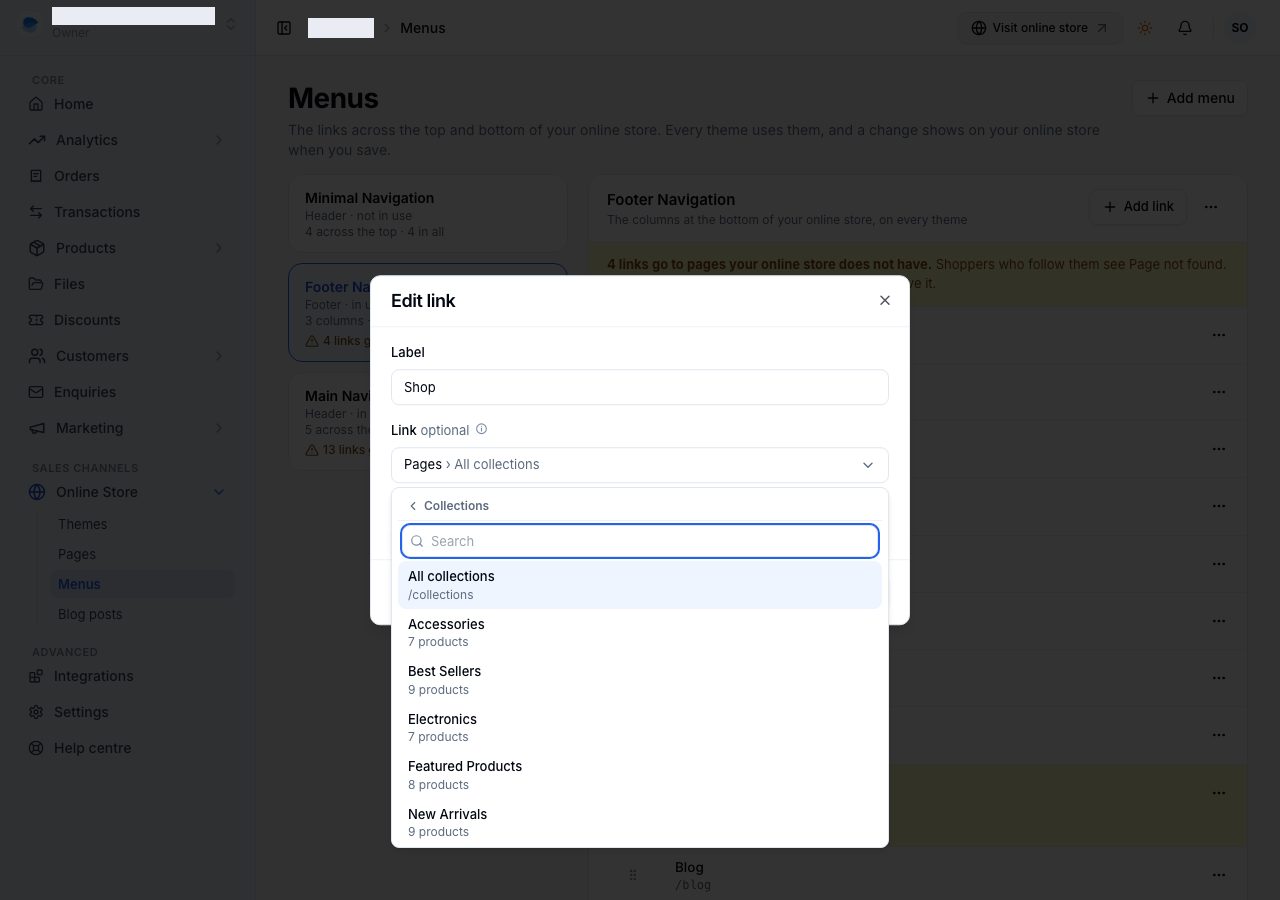Open Integrations in sidebar
The width and height of the screenshot is (1280, 900).
tap(127, 676)
